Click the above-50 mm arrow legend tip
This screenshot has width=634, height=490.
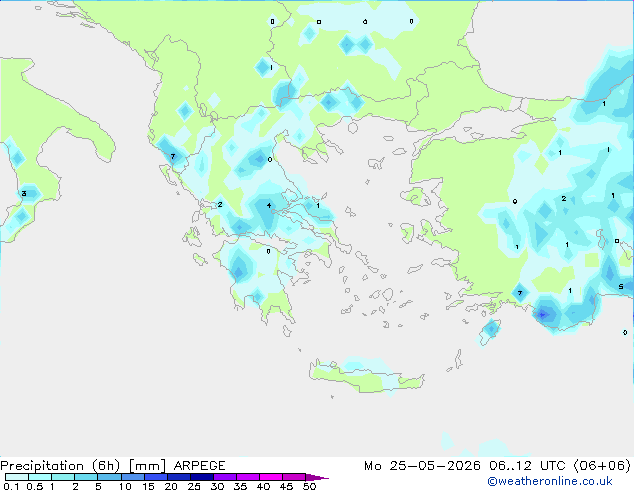(317, 477)
